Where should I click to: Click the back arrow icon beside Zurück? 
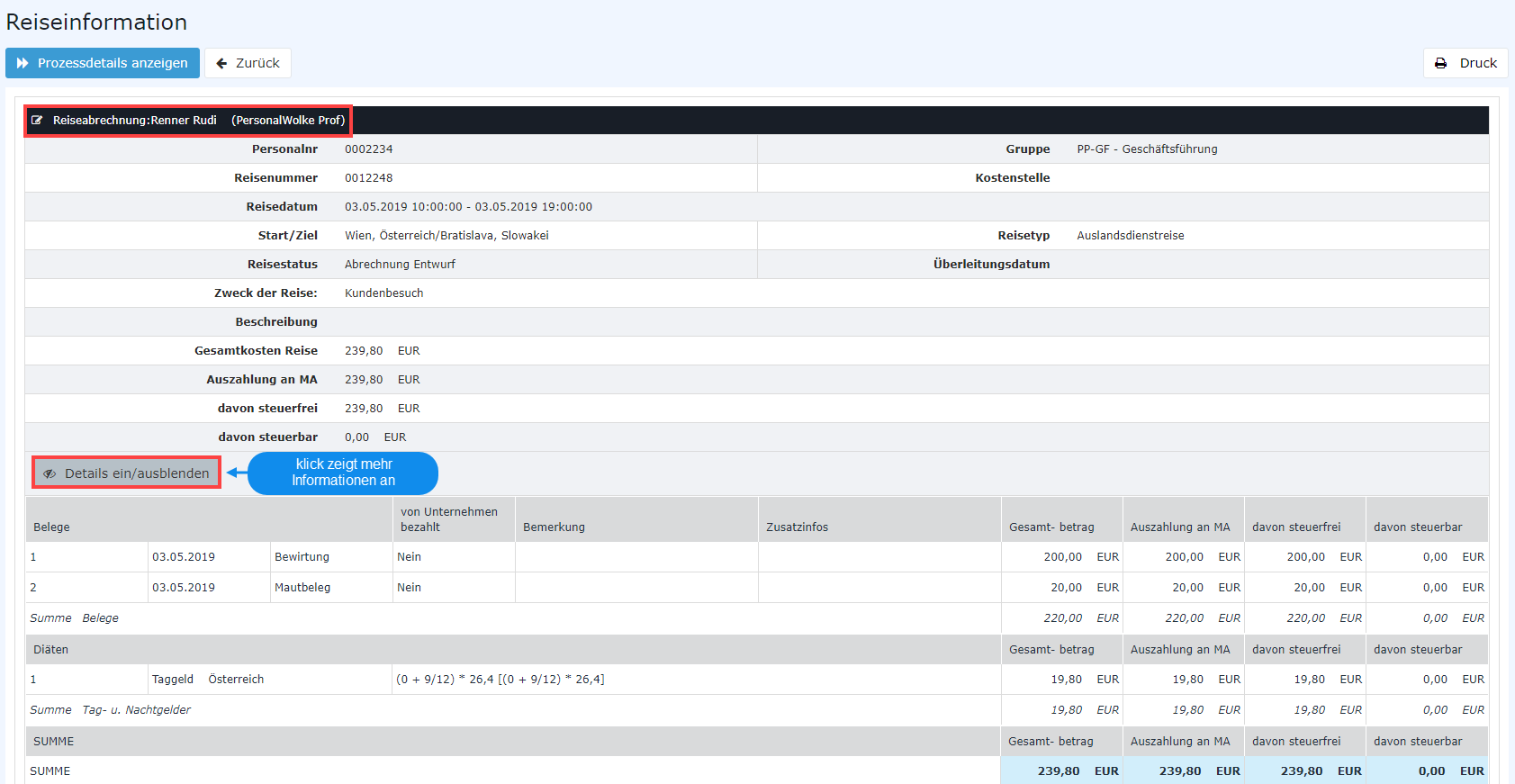click(221, 63)
